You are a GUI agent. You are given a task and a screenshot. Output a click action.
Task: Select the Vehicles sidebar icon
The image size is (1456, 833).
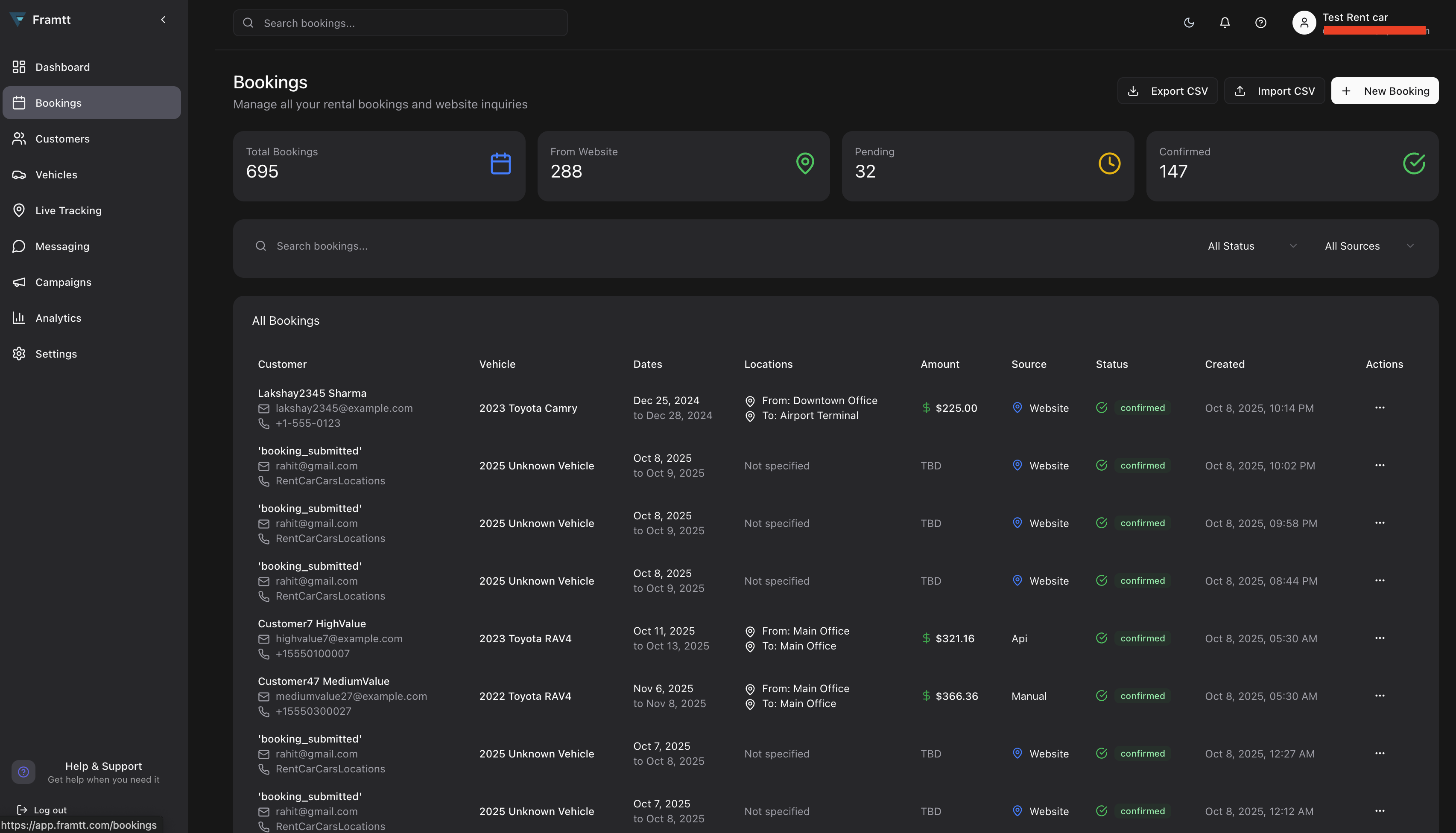point(19,175)
